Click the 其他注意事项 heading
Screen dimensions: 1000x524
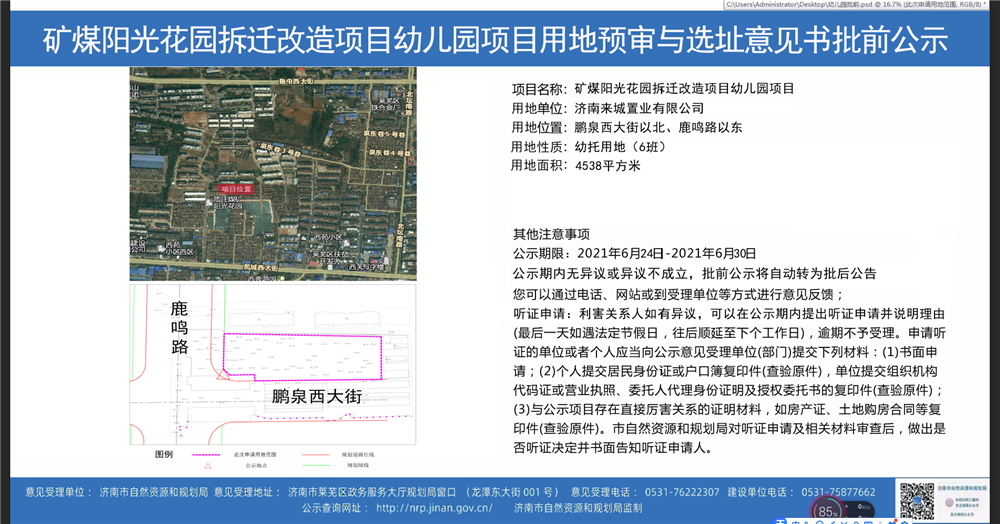tap(552, 234)
